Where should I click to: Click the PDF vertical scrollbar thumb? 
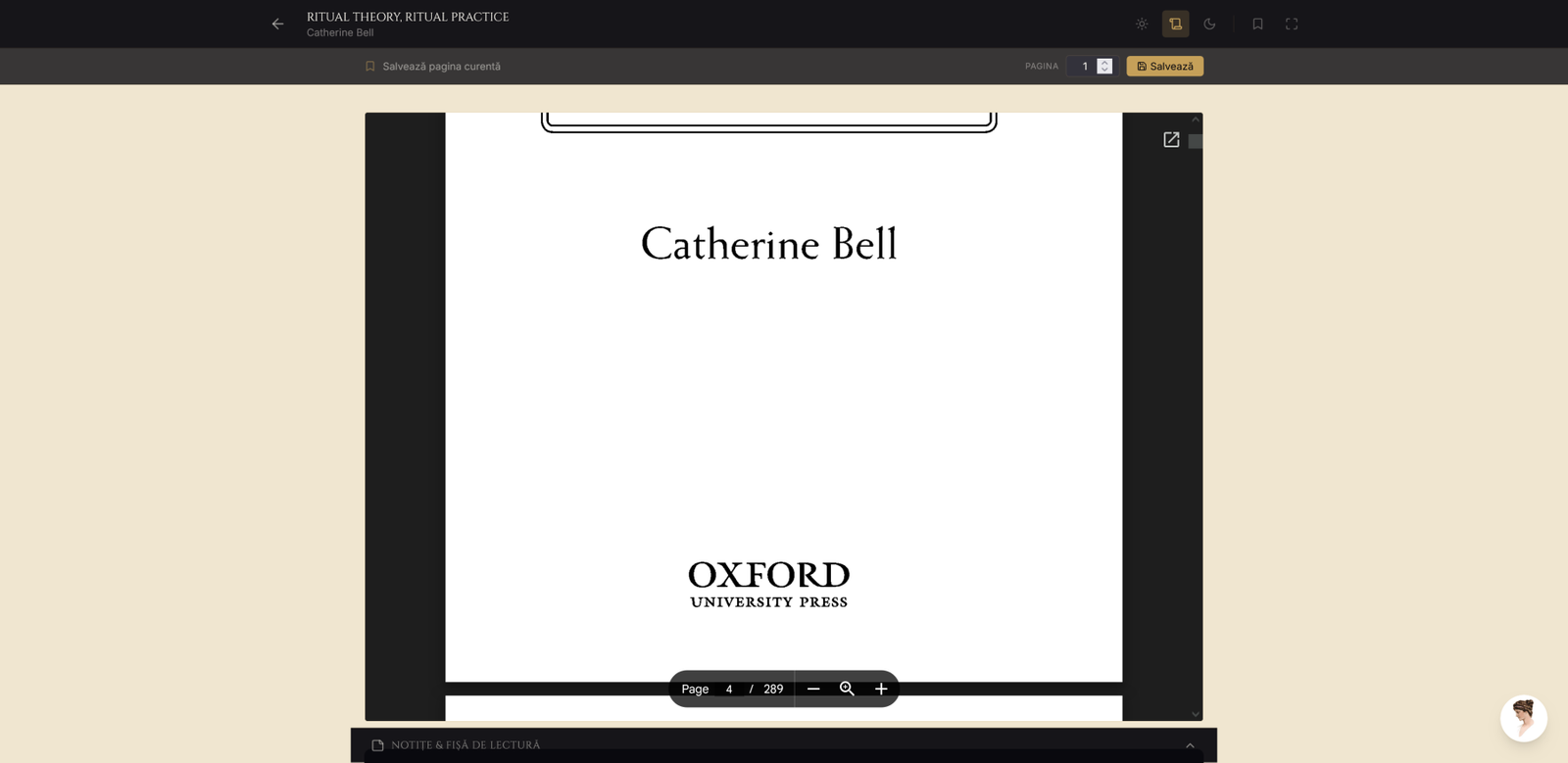1196,141
